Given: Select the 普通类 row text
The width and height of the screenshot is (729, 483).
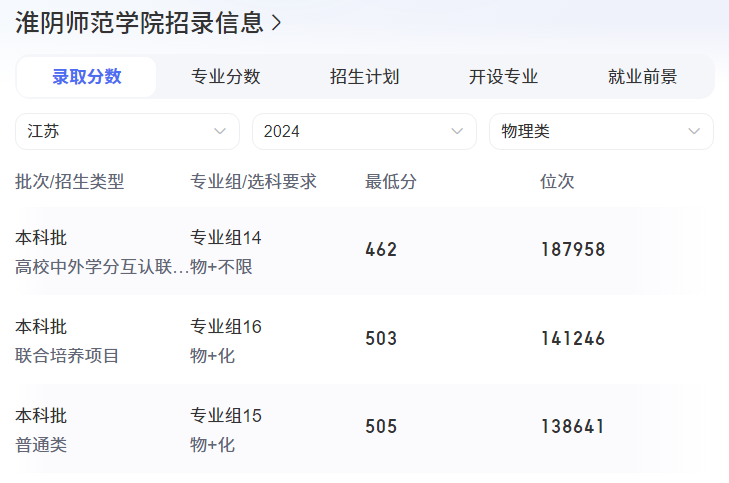Looking at the screenshot, I should (x=41, y=445).
